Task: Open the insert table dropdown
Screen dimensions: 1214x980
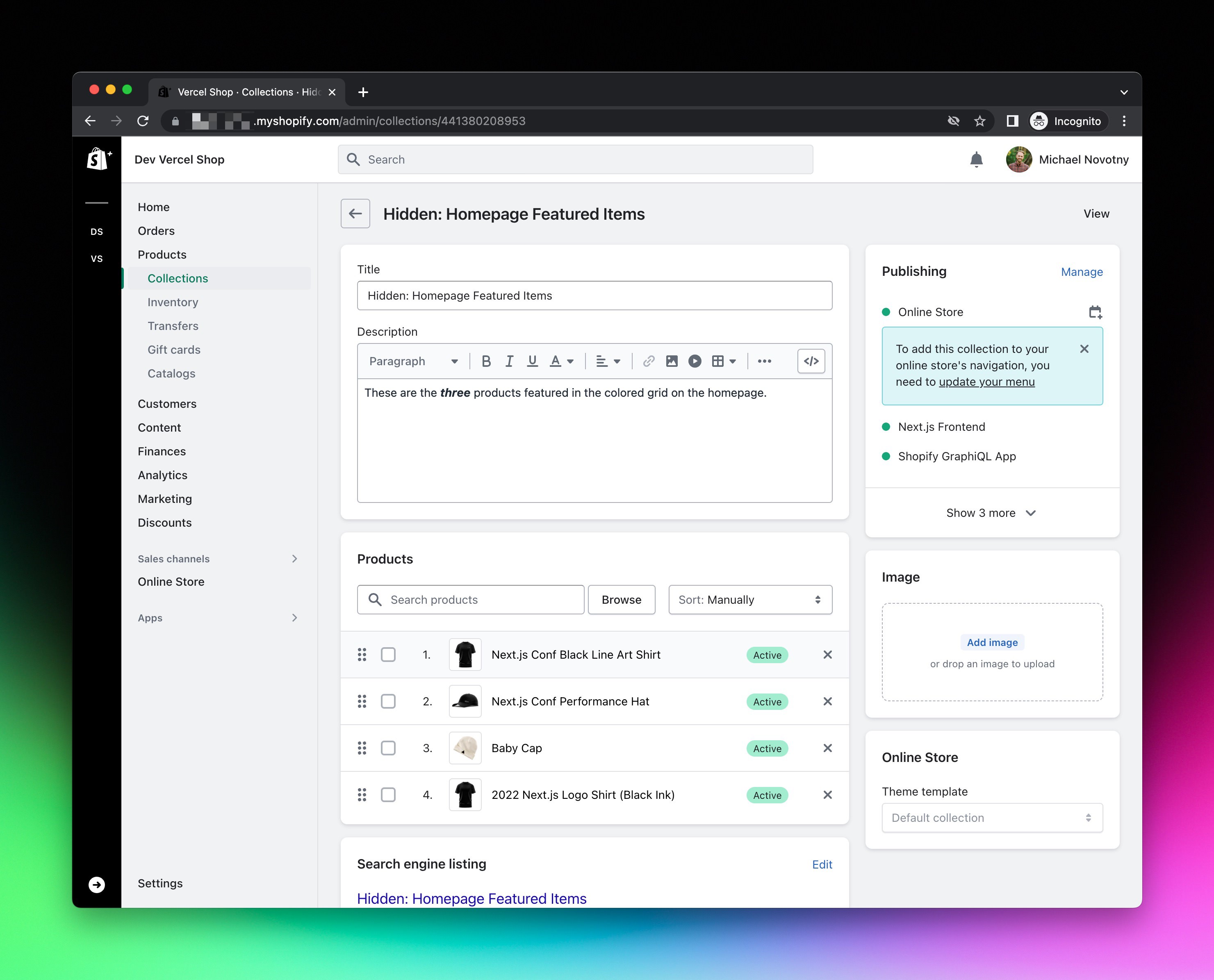Action: click(724, 361)
